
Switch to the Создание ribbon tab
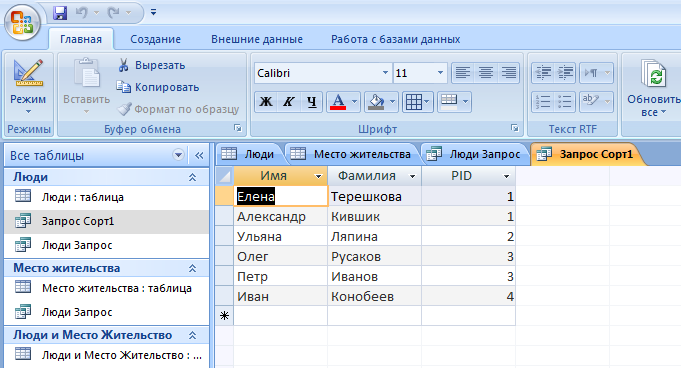coord(155,39)
